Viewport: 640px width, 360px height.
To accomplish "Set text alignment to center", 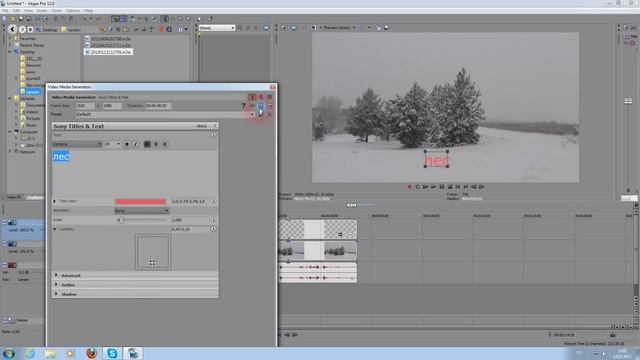I will (156, 144).
